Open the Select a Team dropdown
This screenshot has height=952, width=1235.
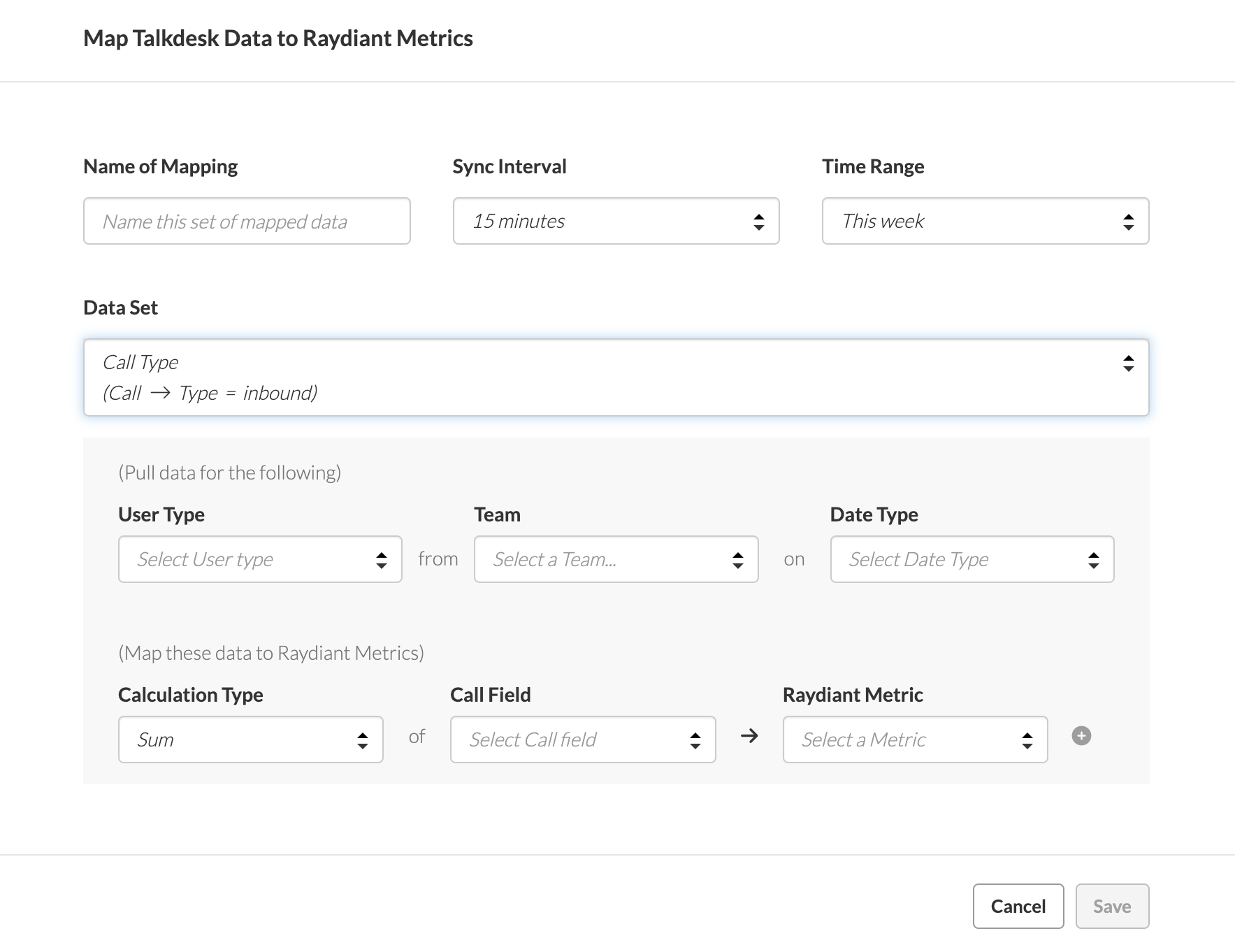click(616, 559)
